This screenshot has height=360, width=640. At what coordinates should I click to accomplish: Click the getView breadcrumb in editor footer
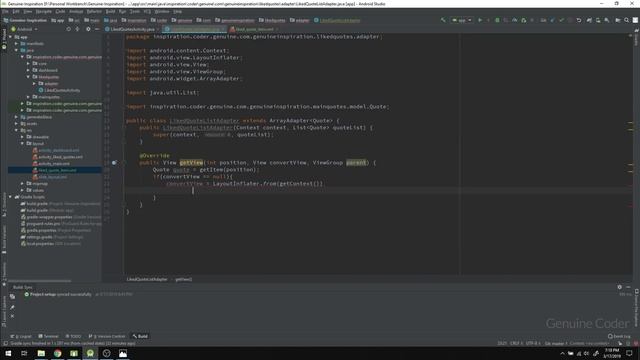coord(184,280)
